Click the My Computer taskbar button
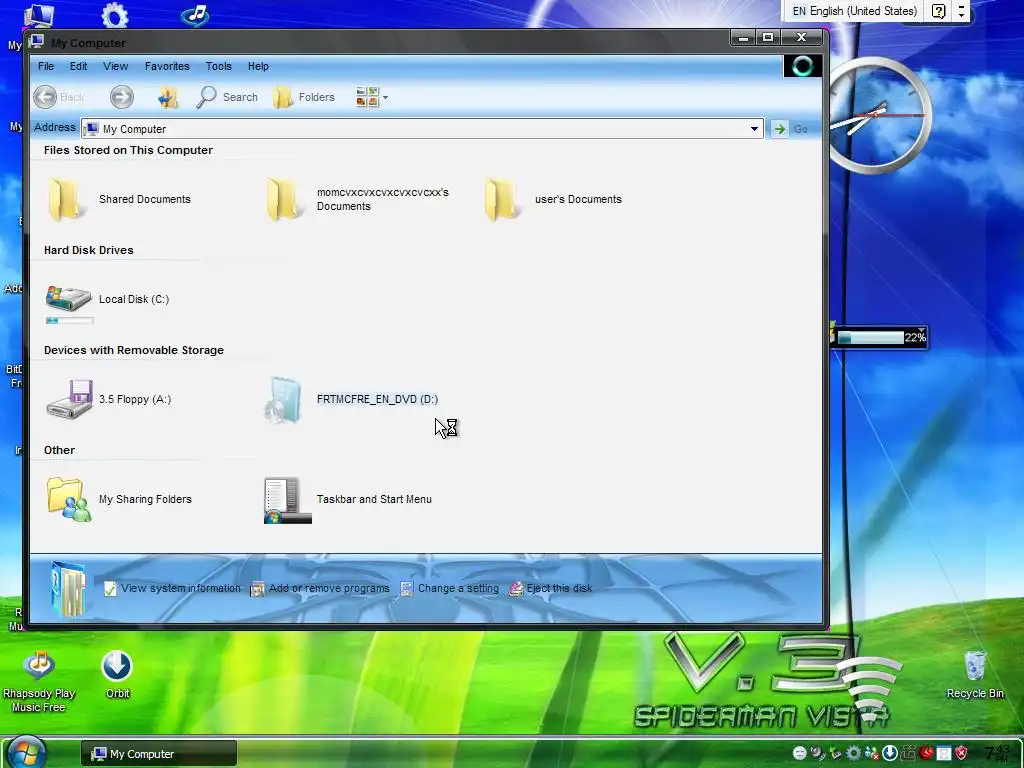This screenshot has width=1024, height=768. (159, 754)
